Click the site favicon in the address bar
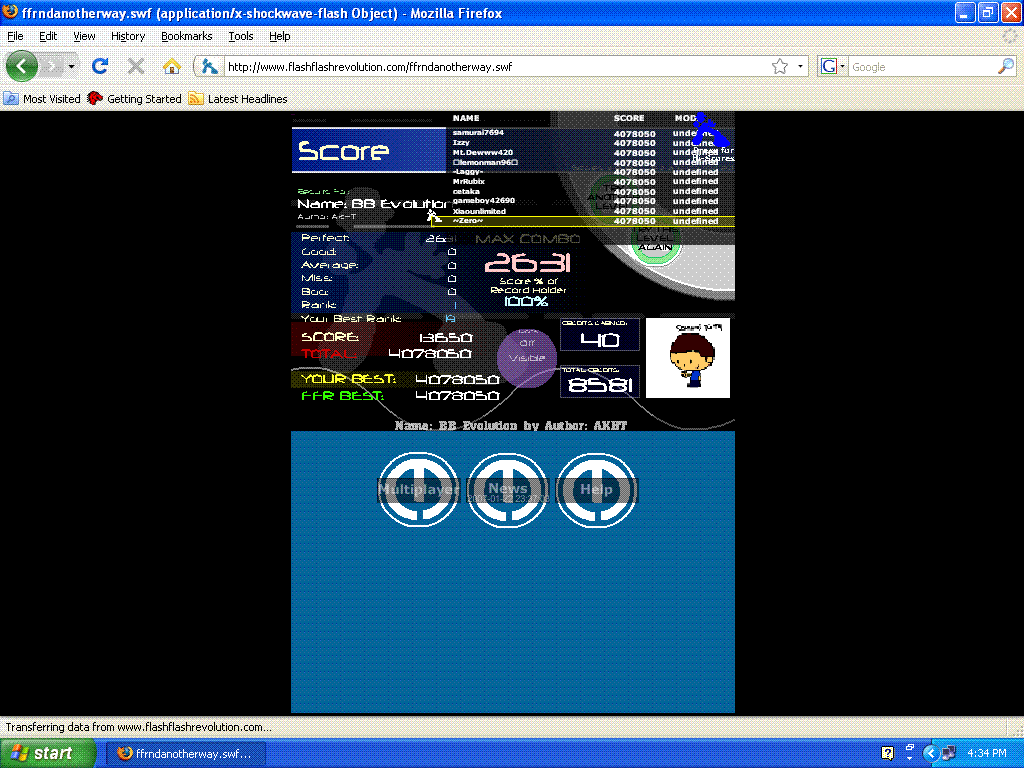This screenshot has height=768, width=1024. [x=209, y=67]
